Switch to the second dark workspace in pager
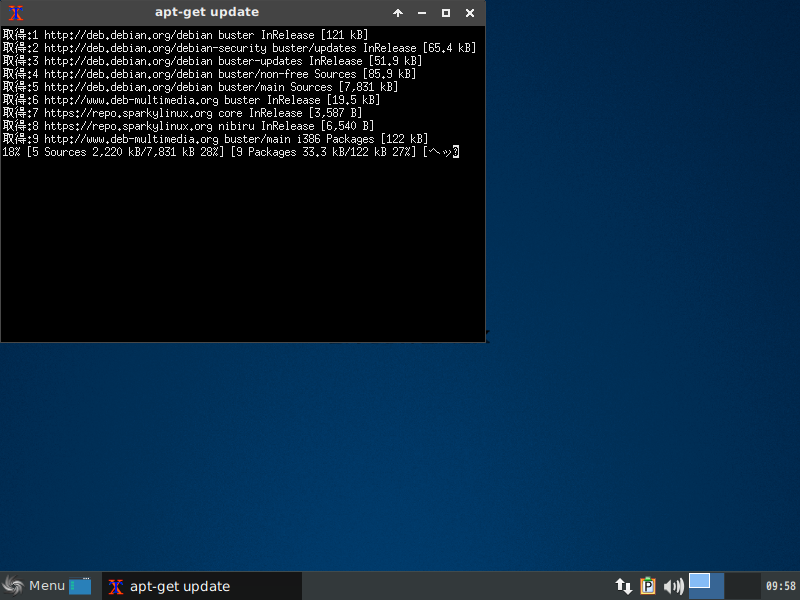 pos(742,586)
